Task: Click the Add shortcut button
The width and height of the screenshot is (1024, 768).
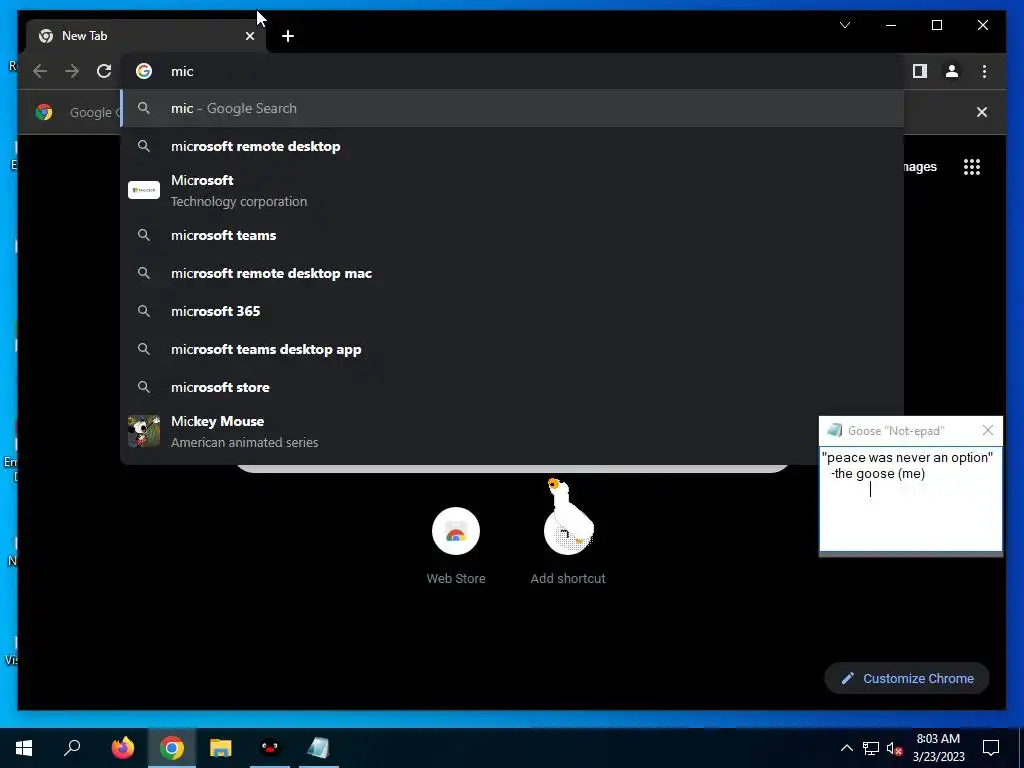Action: coord(568,546)
